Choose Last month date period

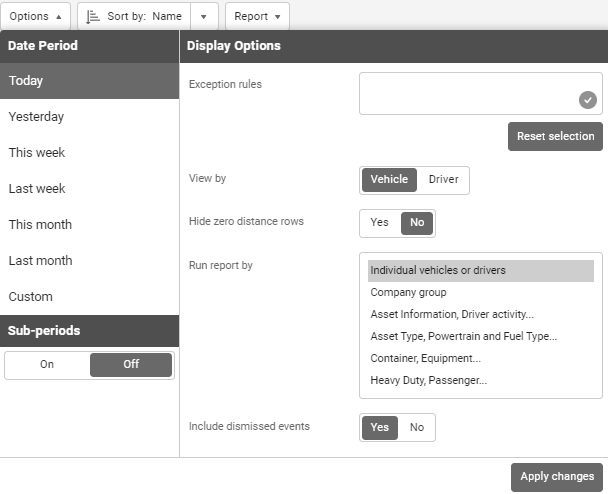click(x=40, y=261)
